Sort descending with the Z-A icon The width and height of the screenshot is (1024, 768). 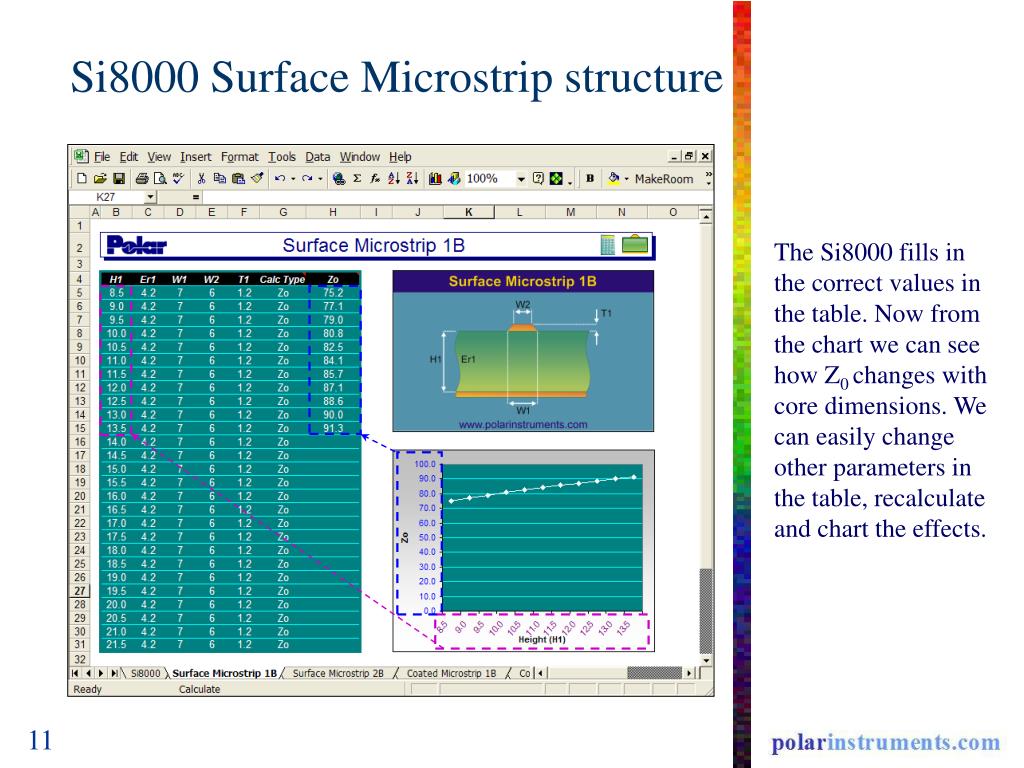click(412, 178)
